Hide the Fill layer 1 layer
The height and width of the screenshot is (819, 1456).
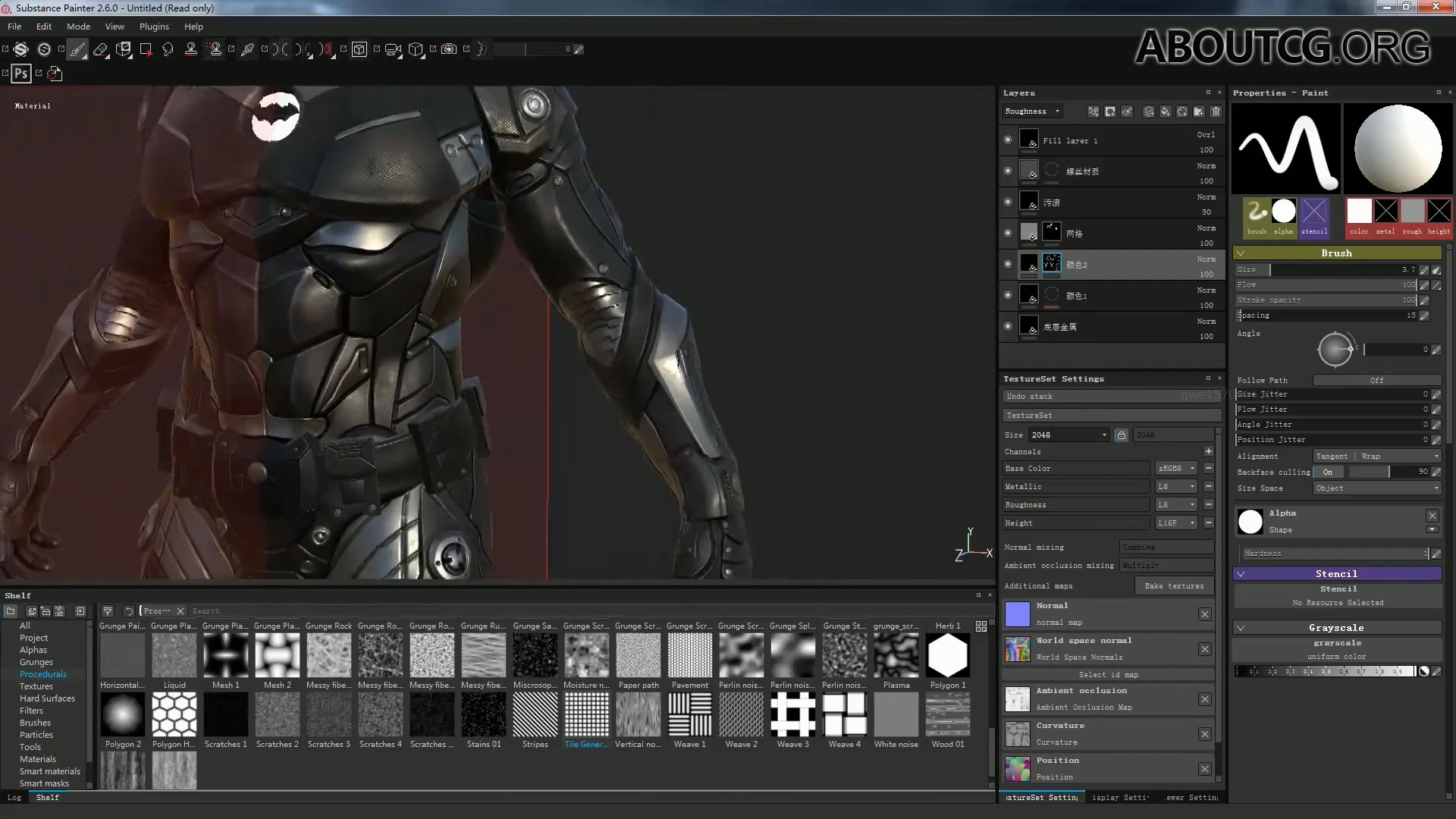pyautogui.click(x=1008, y=140)
